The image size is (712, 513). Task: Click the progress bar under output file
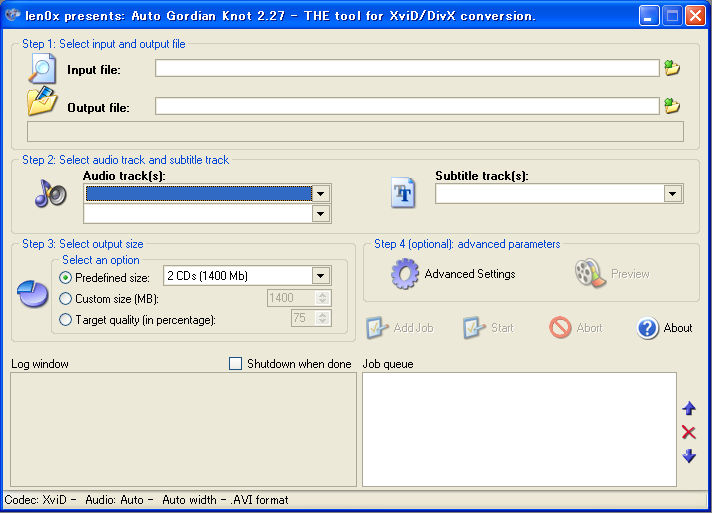(x=355, y=131)
